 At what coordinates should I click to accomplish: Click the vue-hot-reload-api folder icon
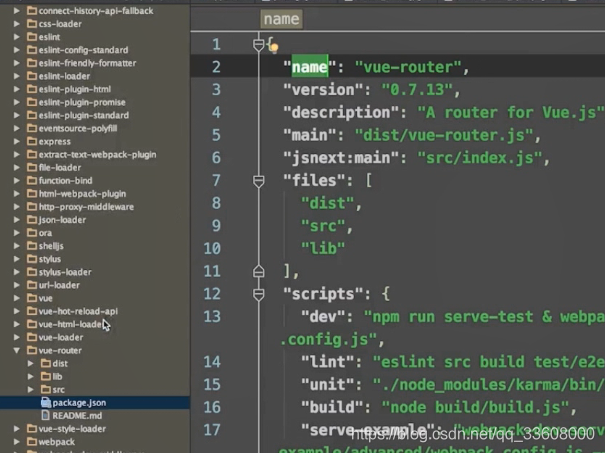click(32, 311)
